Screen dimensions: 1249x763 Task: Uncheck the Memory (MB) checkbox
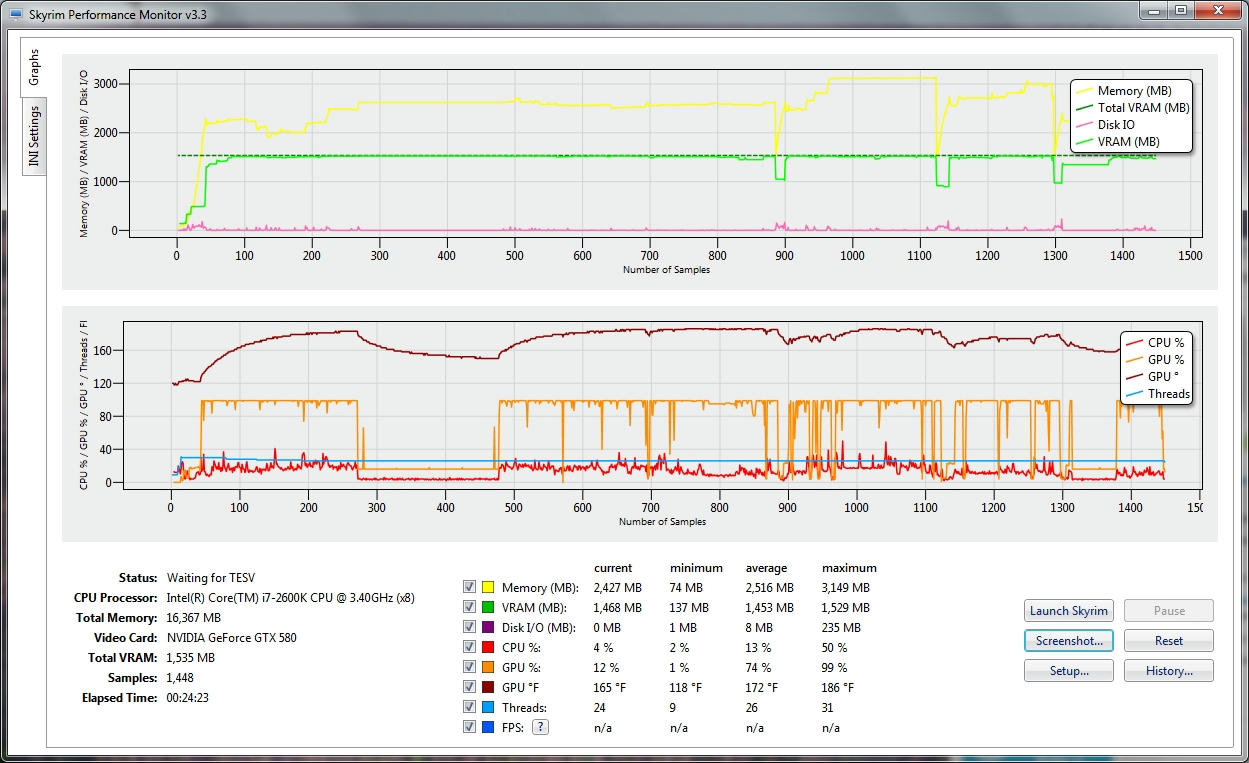pyautogui.click(x=469, y=587)
